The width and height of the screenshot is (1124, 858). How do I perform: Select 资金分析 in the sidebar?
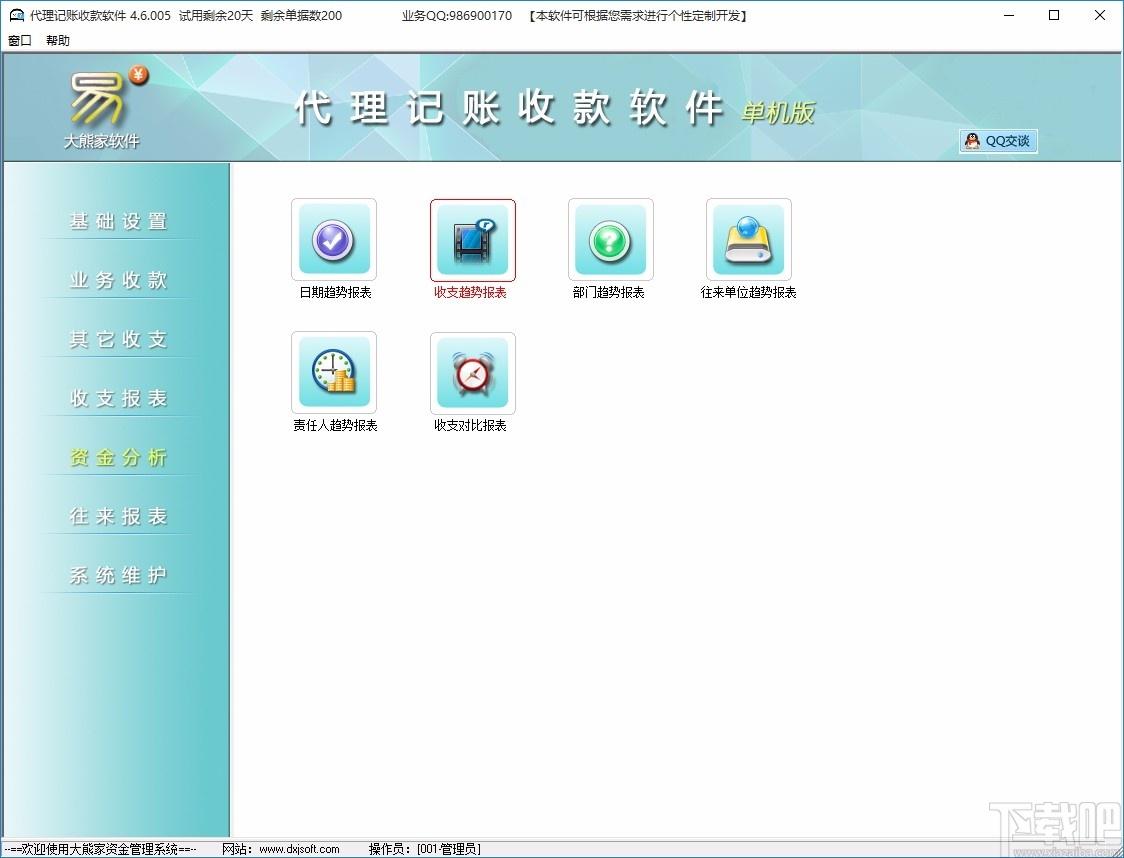tap(118, 457)
